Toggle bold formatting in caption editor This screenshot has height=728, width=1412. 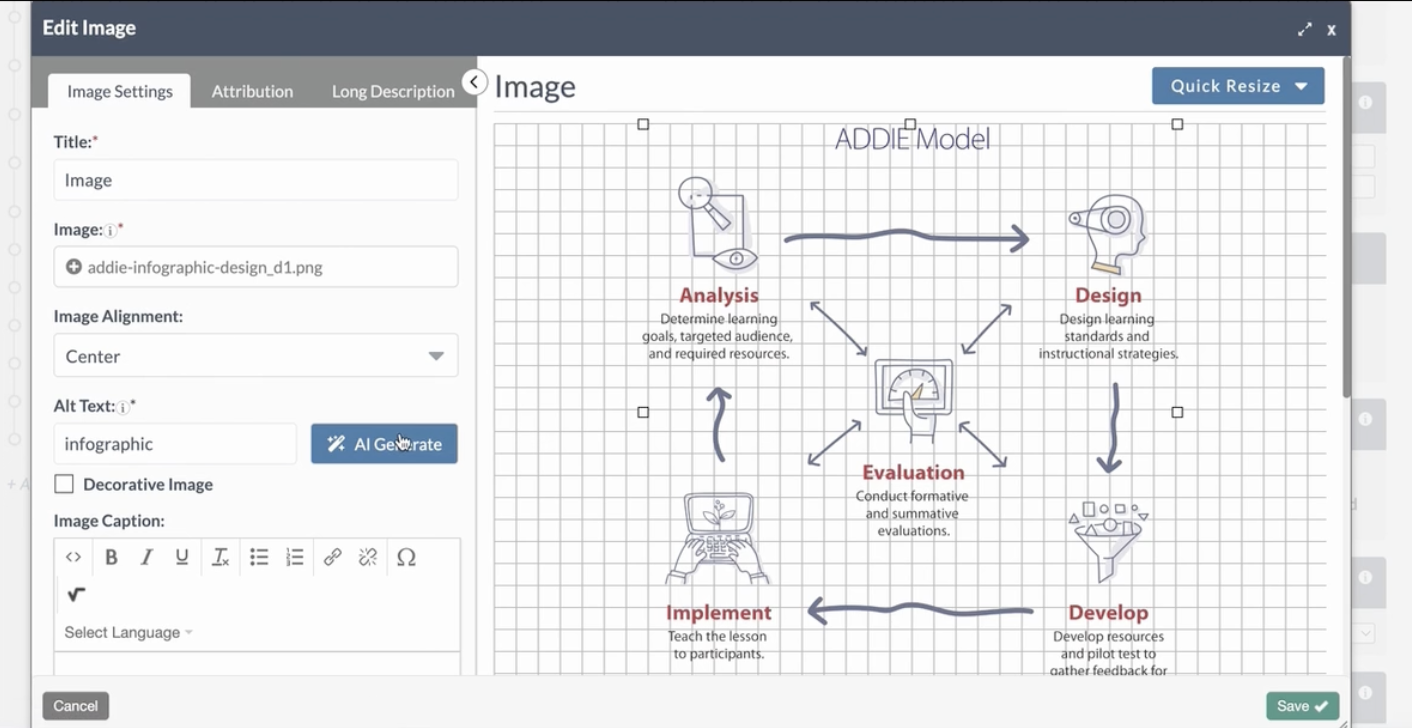click(111, 558)
